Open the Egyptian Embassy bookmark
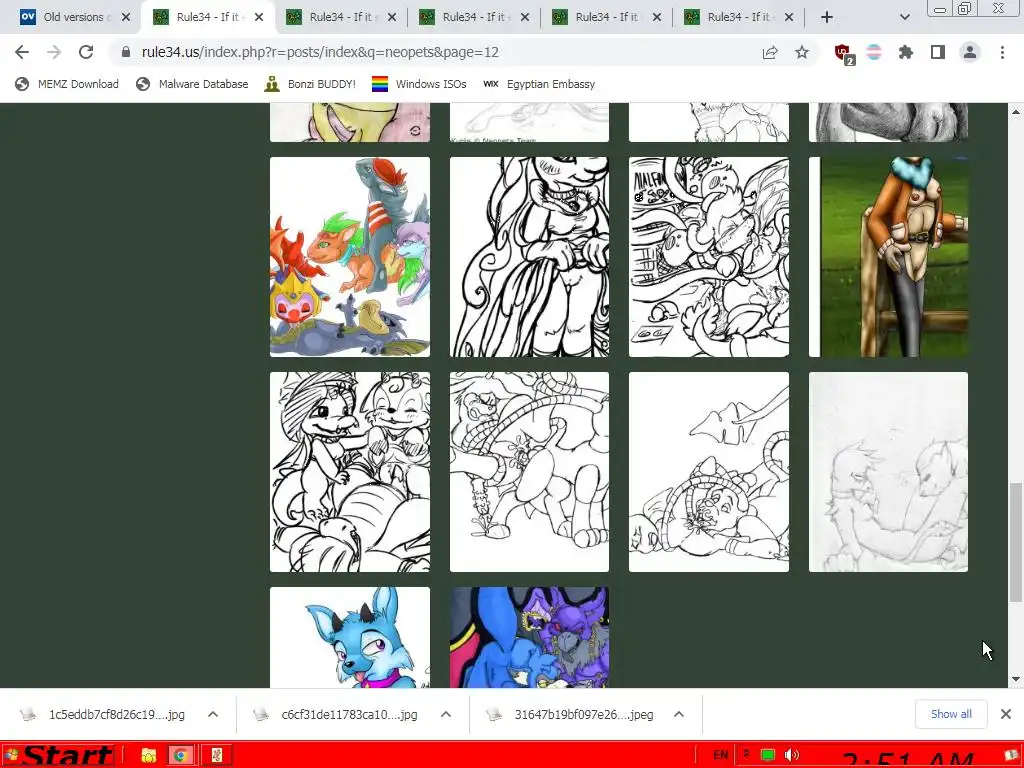The image size is (1024, 768). click(539, 84)
